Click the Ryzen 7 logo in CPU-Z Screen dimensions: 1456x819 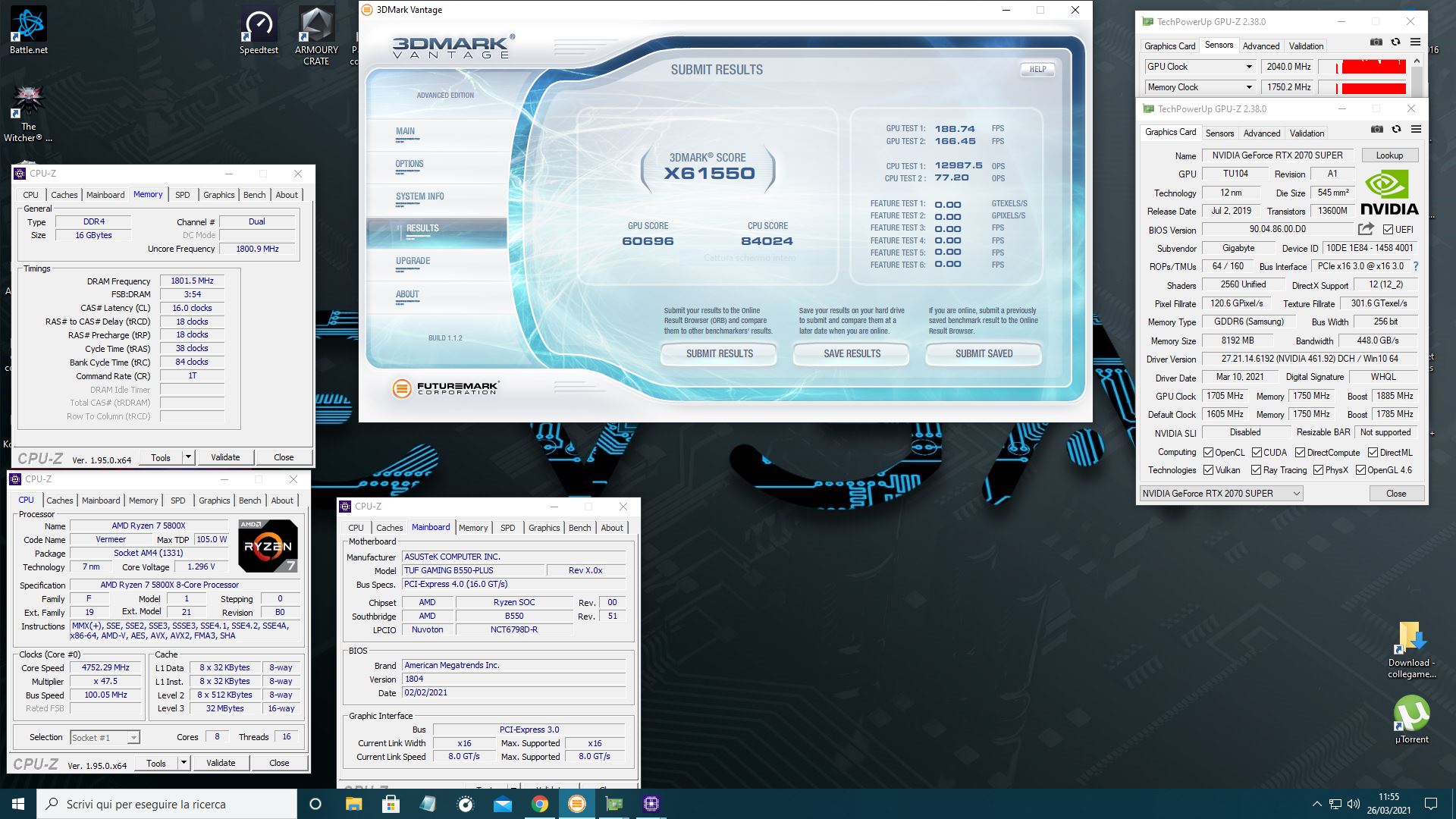[x=268, y=546]
